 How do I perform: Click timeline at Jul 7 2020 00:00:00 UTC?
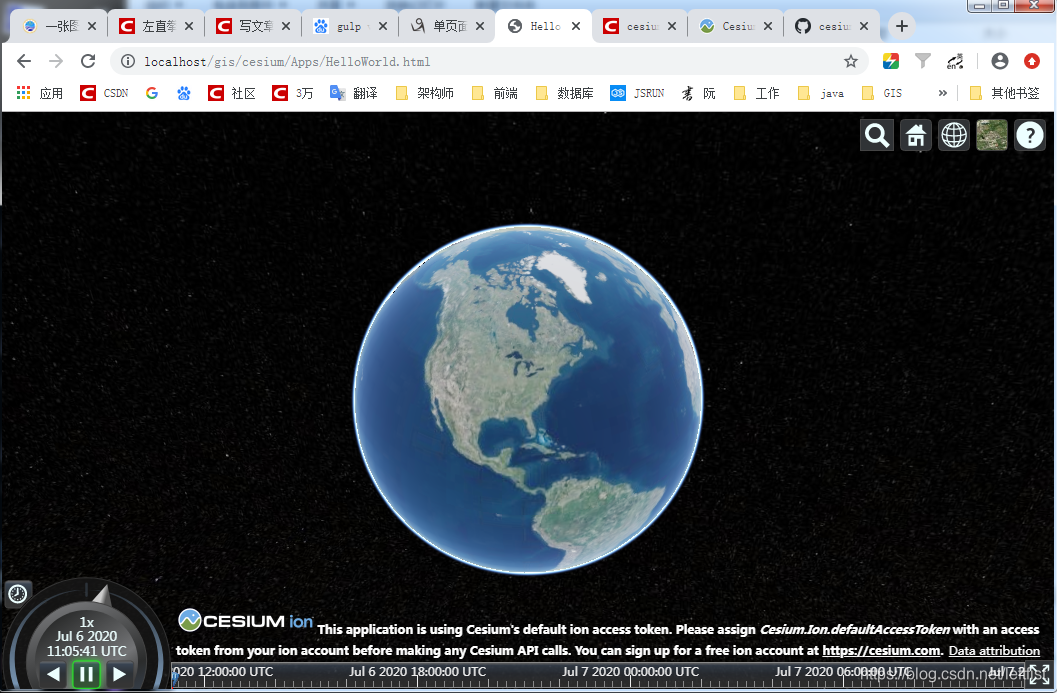[x=630, y=672]
